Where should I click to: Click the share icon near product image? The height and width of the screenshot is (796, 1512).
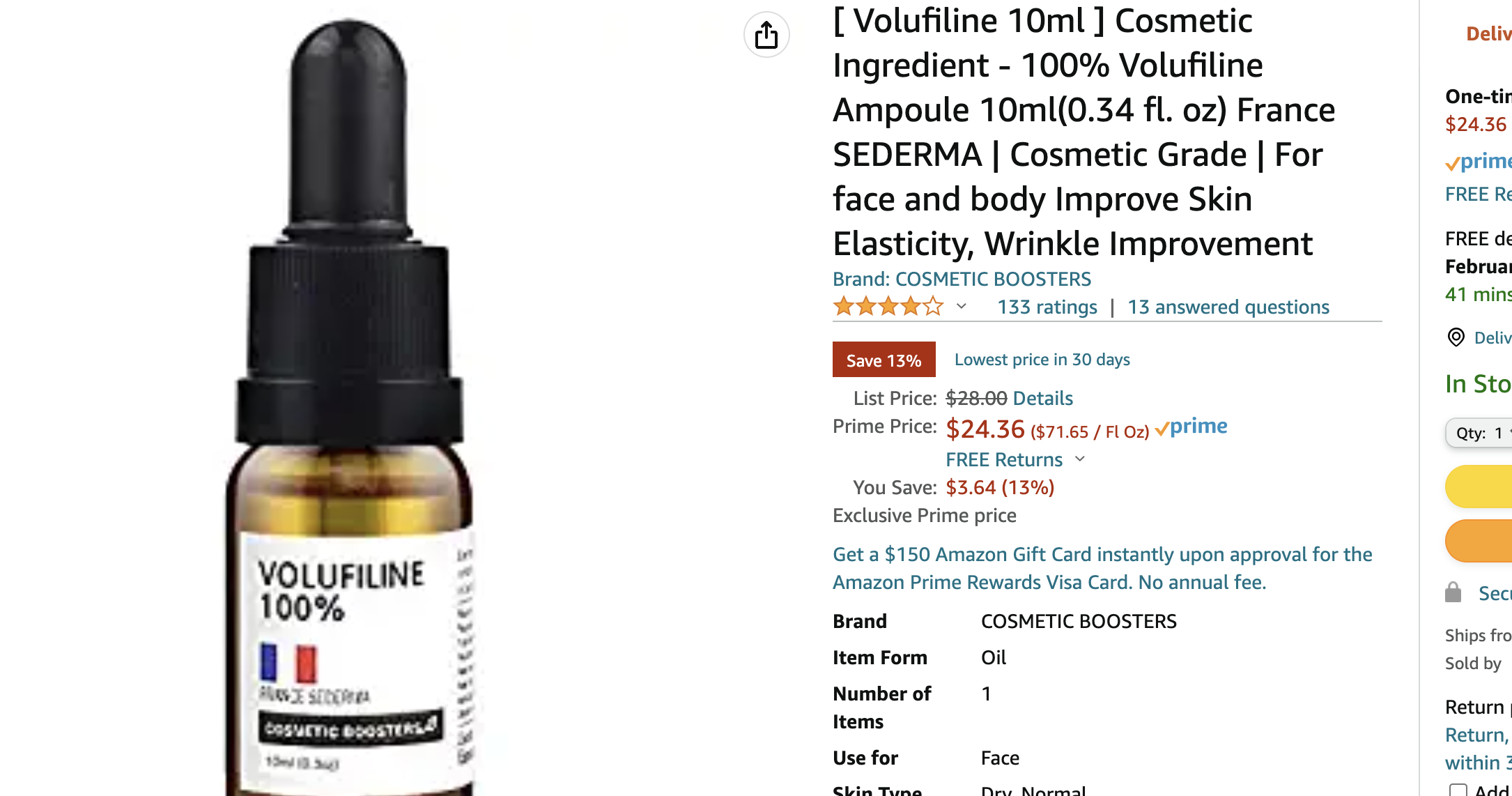click(x=766, y=35)
